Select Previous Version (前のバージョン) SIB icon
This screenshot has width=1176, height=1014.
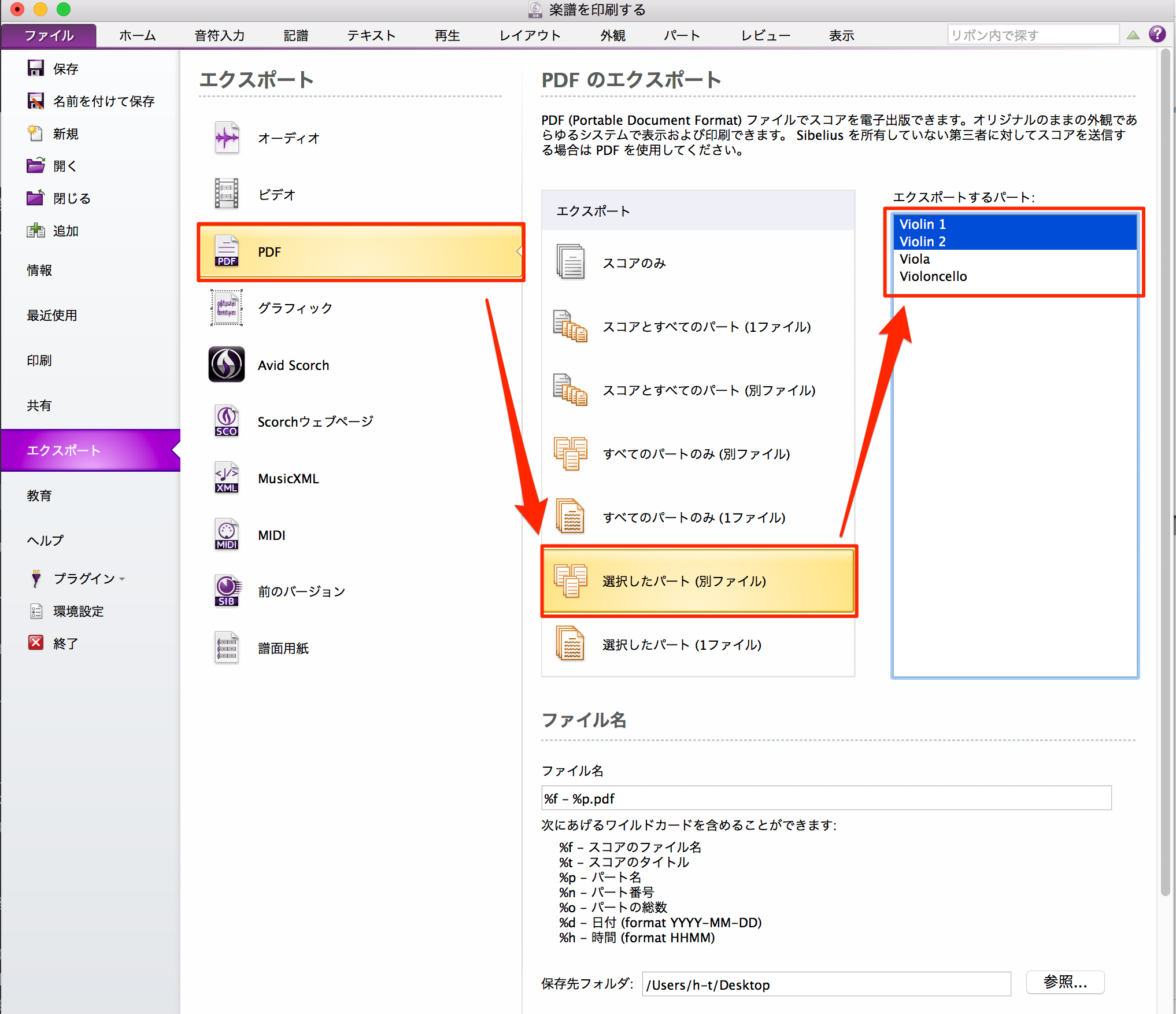pyautogui.click(x=227, y=591)
